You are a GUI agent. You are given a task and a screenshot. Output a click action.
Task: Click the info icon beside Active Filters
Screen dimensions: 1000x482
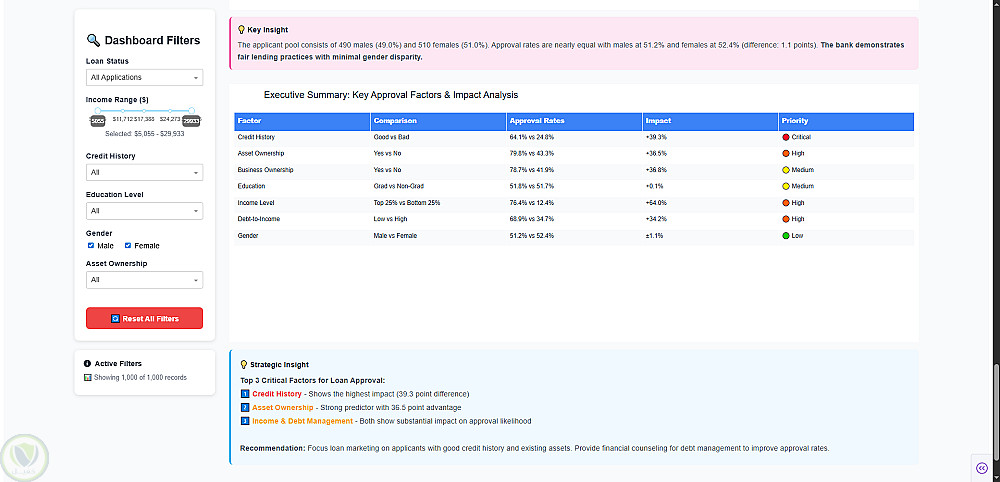tap(88, 364)
